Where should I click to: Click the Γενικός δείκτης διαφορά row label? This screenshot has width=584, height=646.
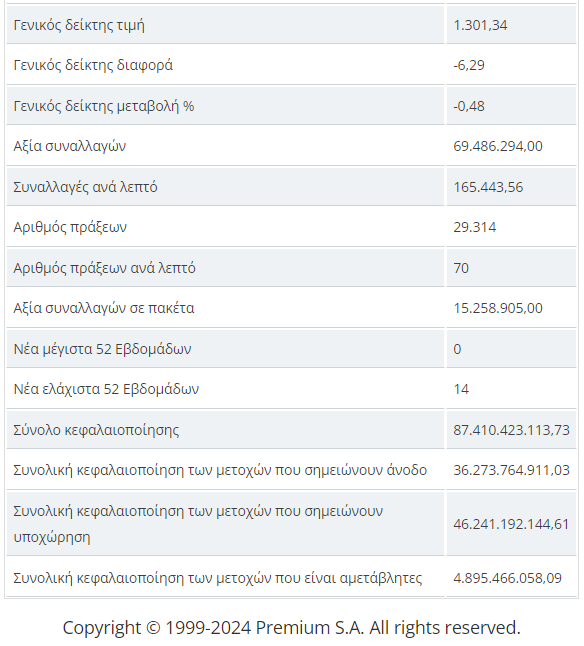click(93, 65)
